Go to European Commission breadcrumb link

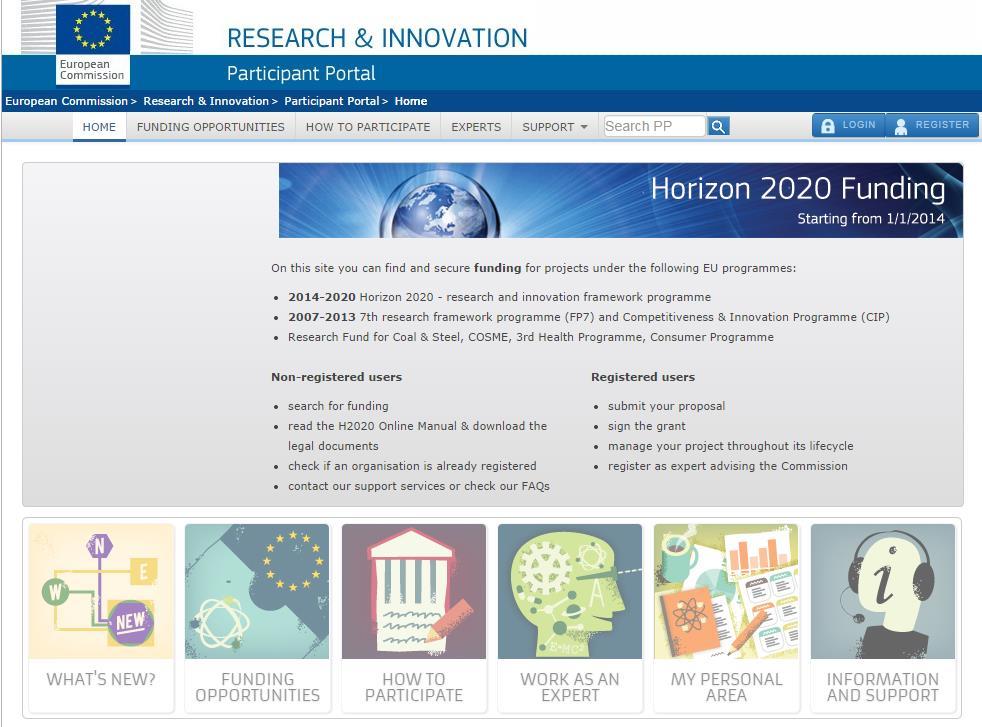point(66,101)
